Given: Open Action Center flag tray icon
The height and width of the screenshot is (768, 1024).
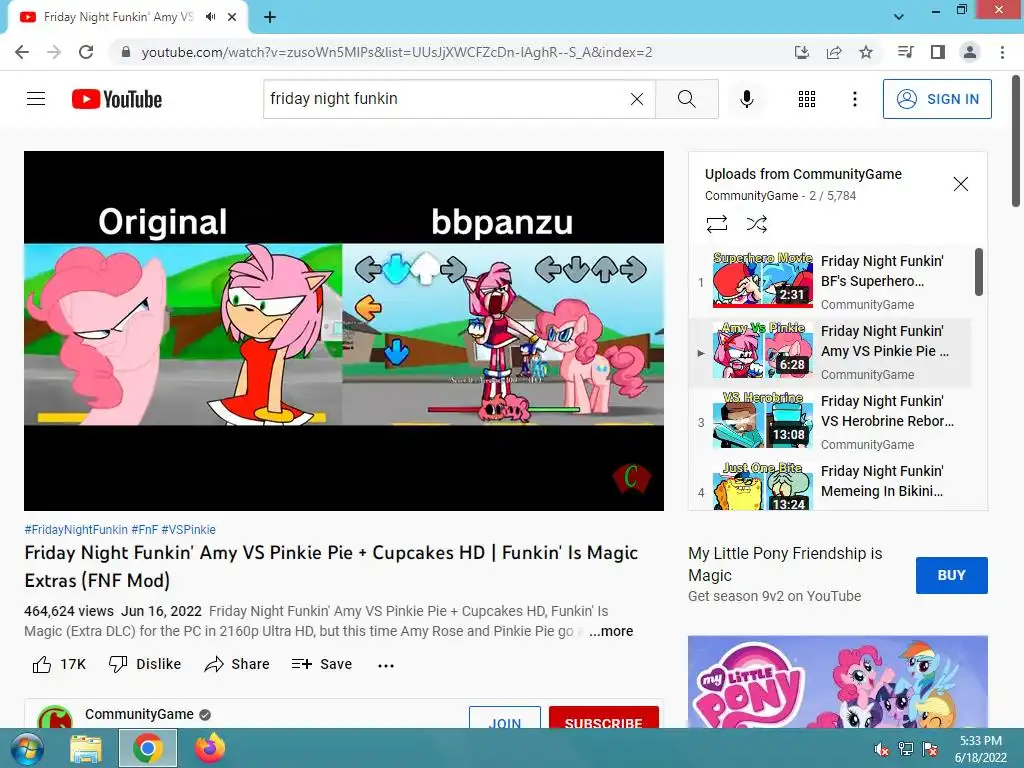Looking at the screenshot, I should pyautogui.click(x=930, y=749).
